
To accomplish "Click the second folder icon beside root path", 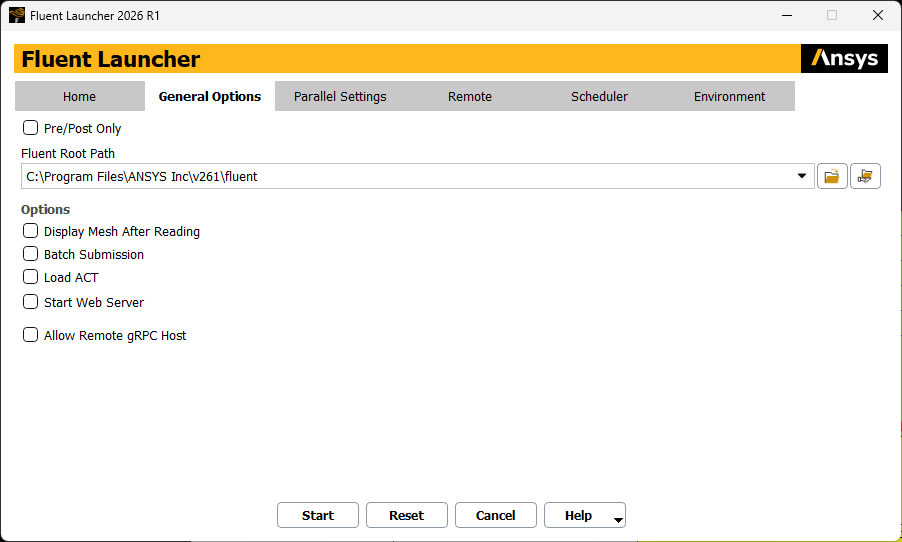I will (x=865, y=176).
